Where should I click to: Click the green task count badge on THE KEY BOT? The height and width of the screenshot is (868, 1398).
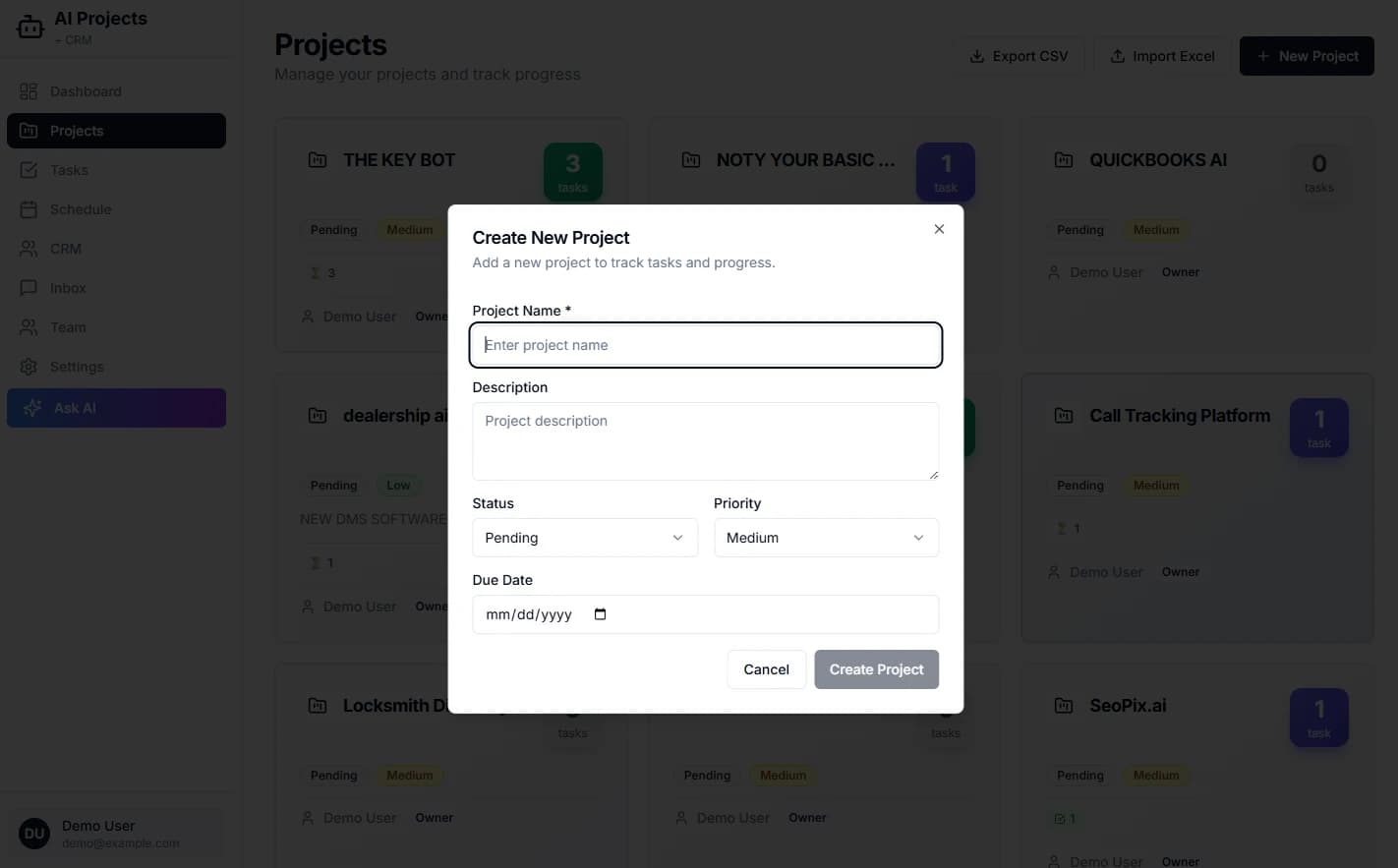pos(572,171)
